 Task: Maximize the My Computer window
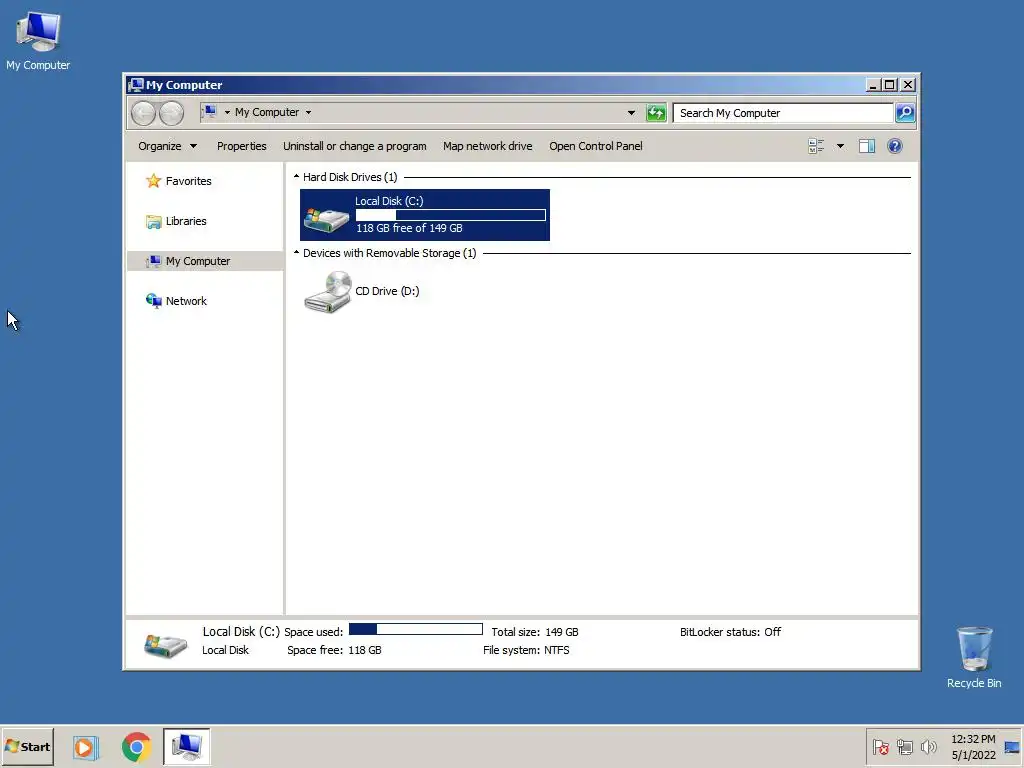(x=889, y=85)
